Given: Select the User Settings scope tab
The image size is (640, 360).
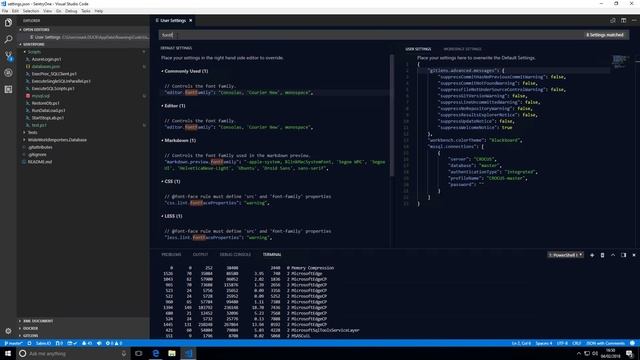Looking at the screenshot, I should pos(418,49).
